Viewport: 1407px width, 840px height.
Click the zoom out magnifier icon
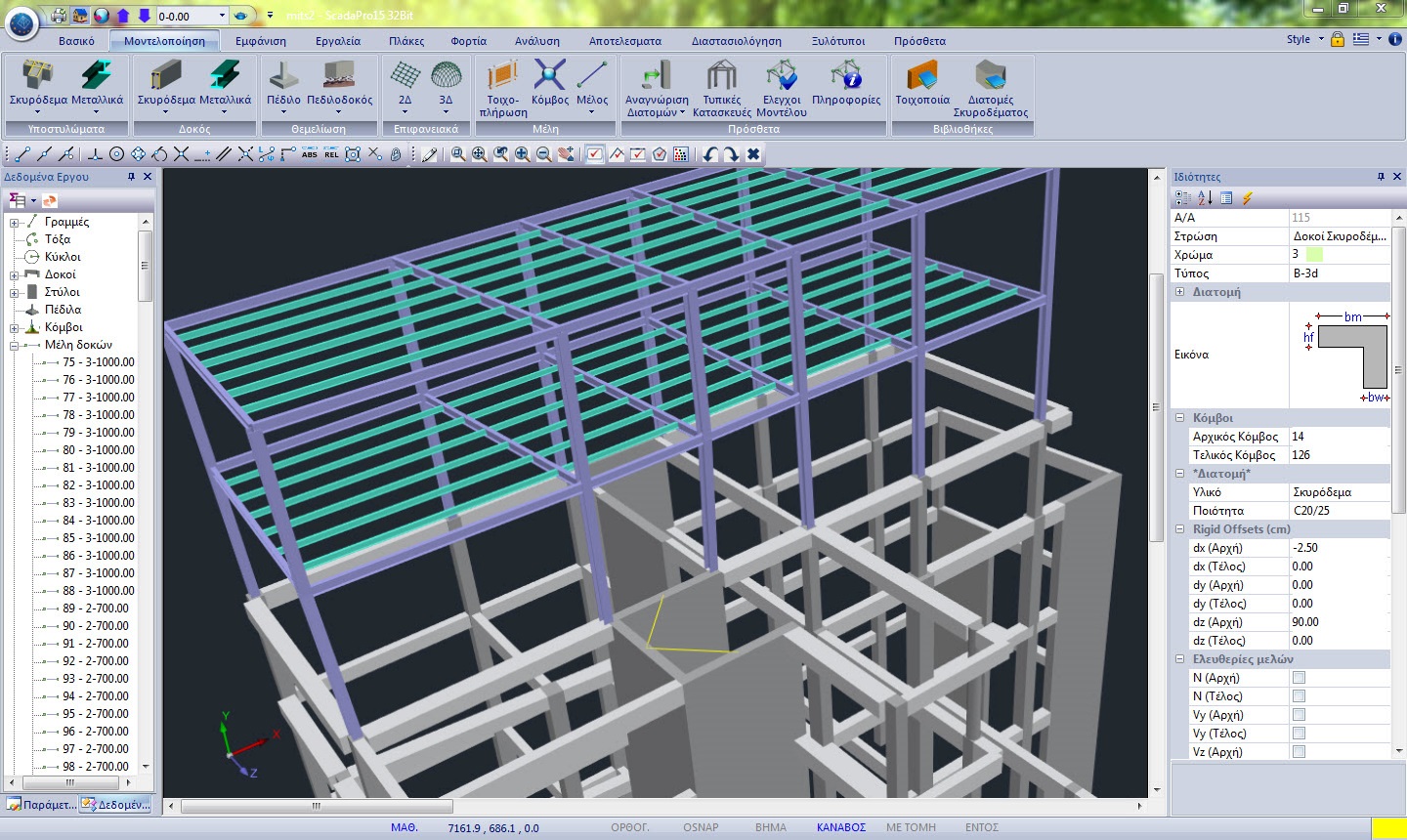tap(544, 154)
